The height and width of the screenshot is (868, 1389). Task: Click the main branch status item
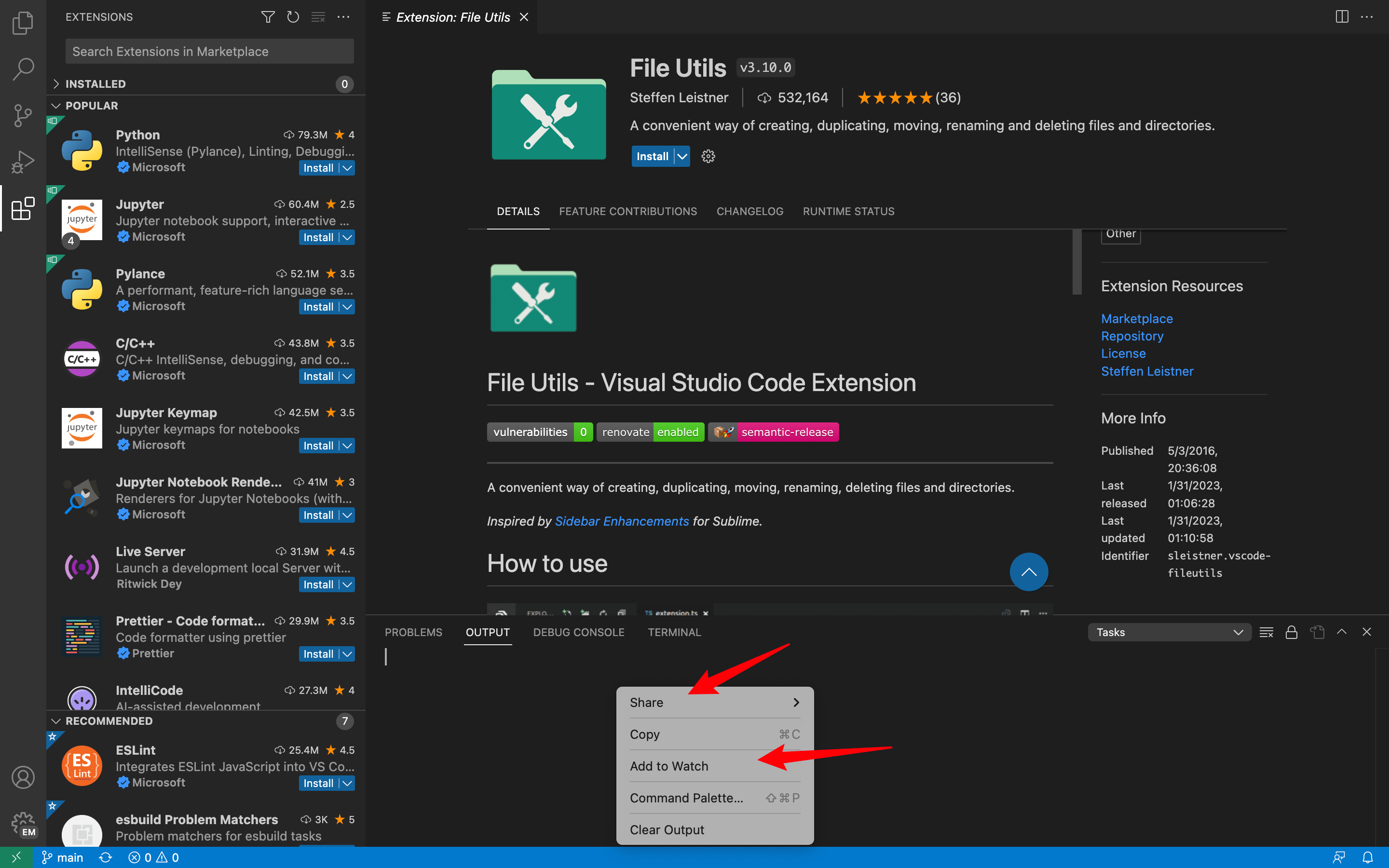[63, 857]
